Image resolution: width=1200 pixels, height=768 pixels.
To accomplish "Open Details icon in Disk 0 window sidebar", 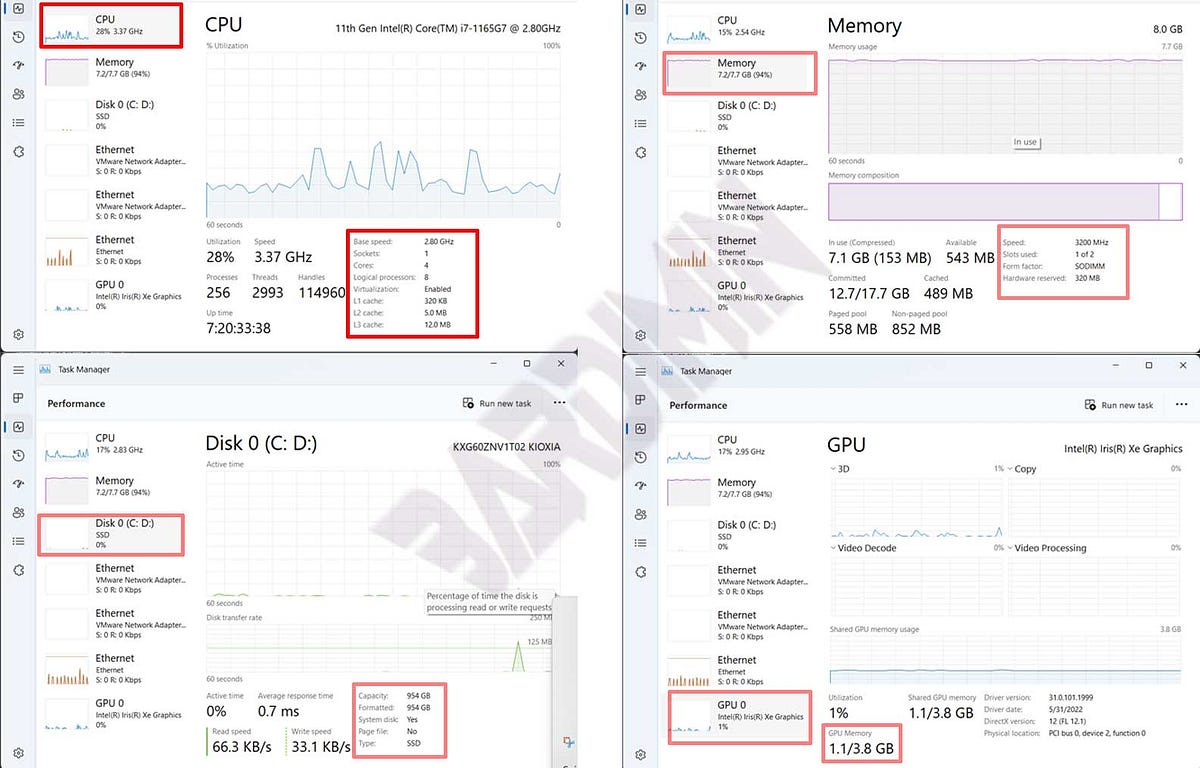I will pos(18,541).
